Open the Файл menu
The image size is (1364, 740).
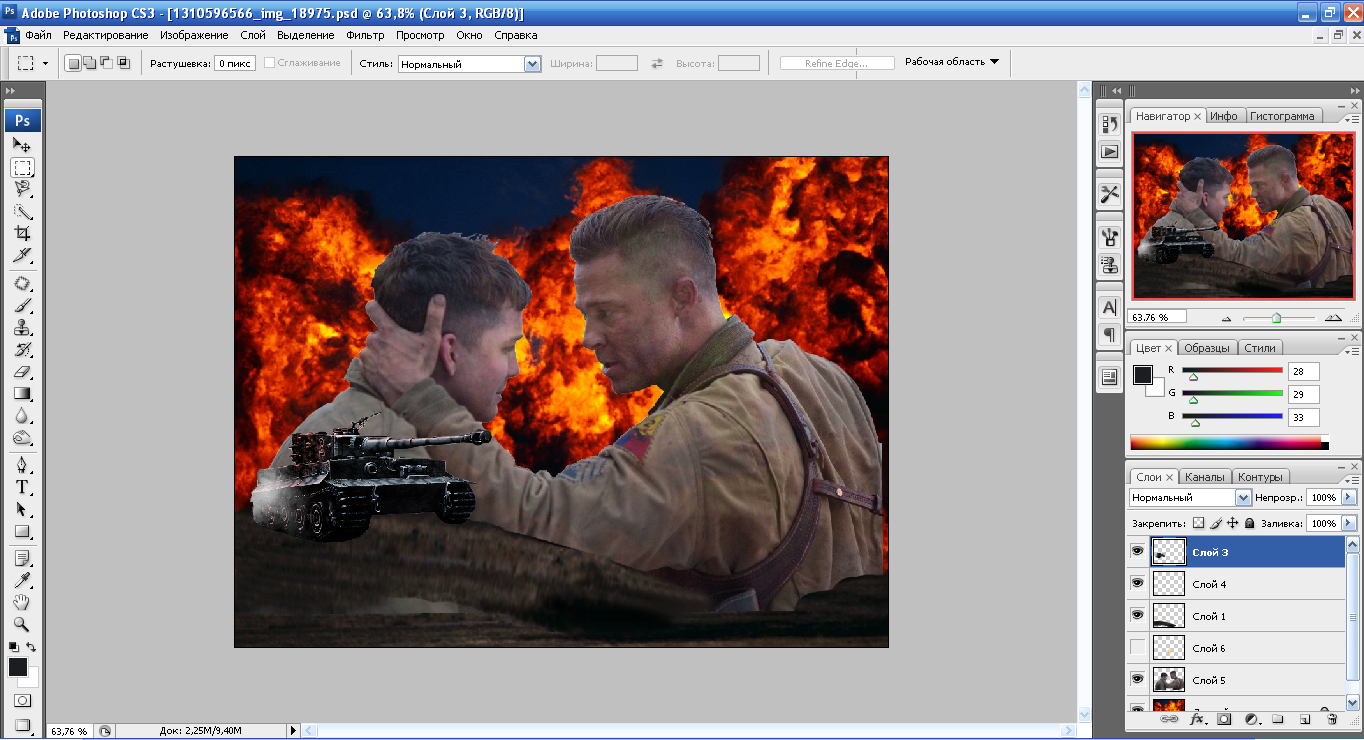pyautogui.click(x=39, y=35)
